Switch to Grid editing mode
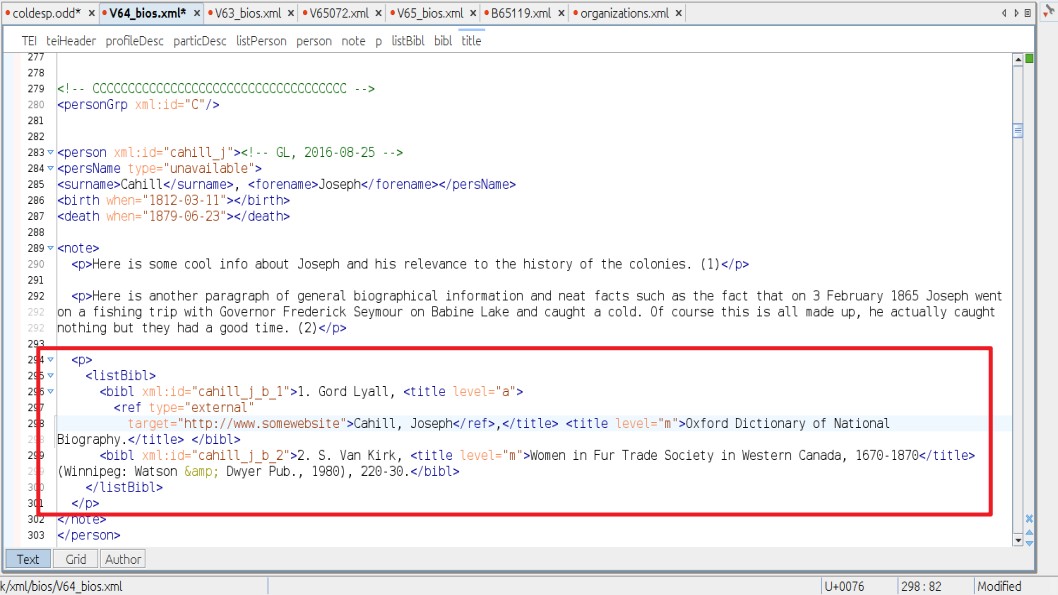 (x=76, y=559)
